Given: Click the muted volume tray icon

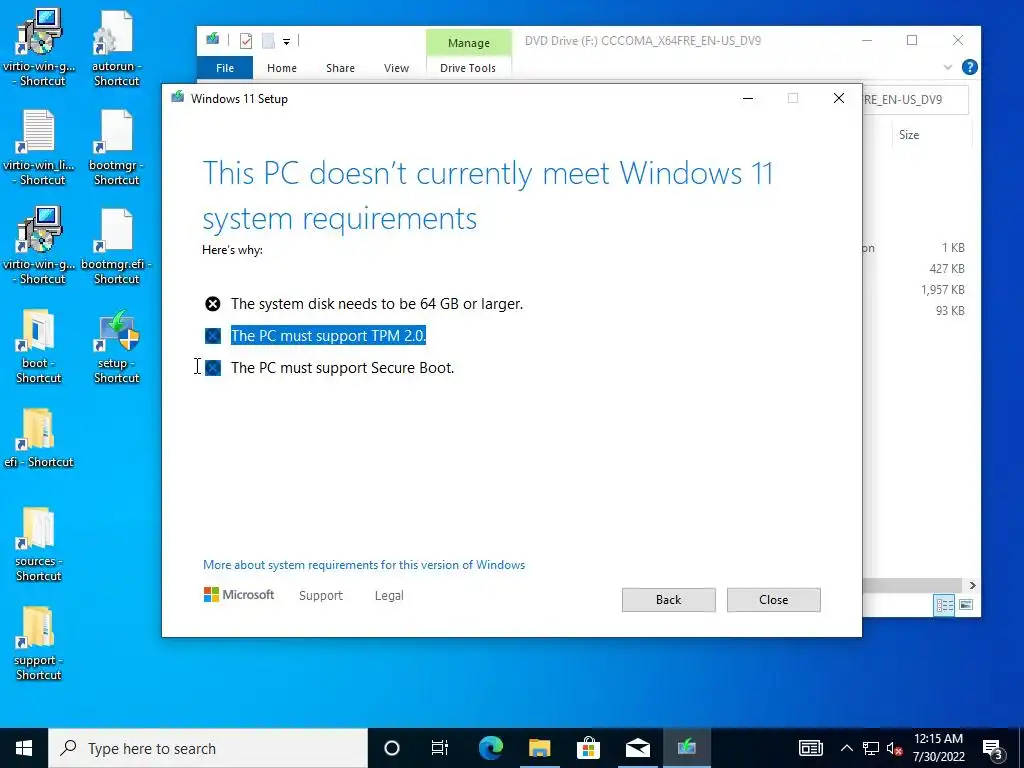Looking at the screenshot, I should [895, 748].
